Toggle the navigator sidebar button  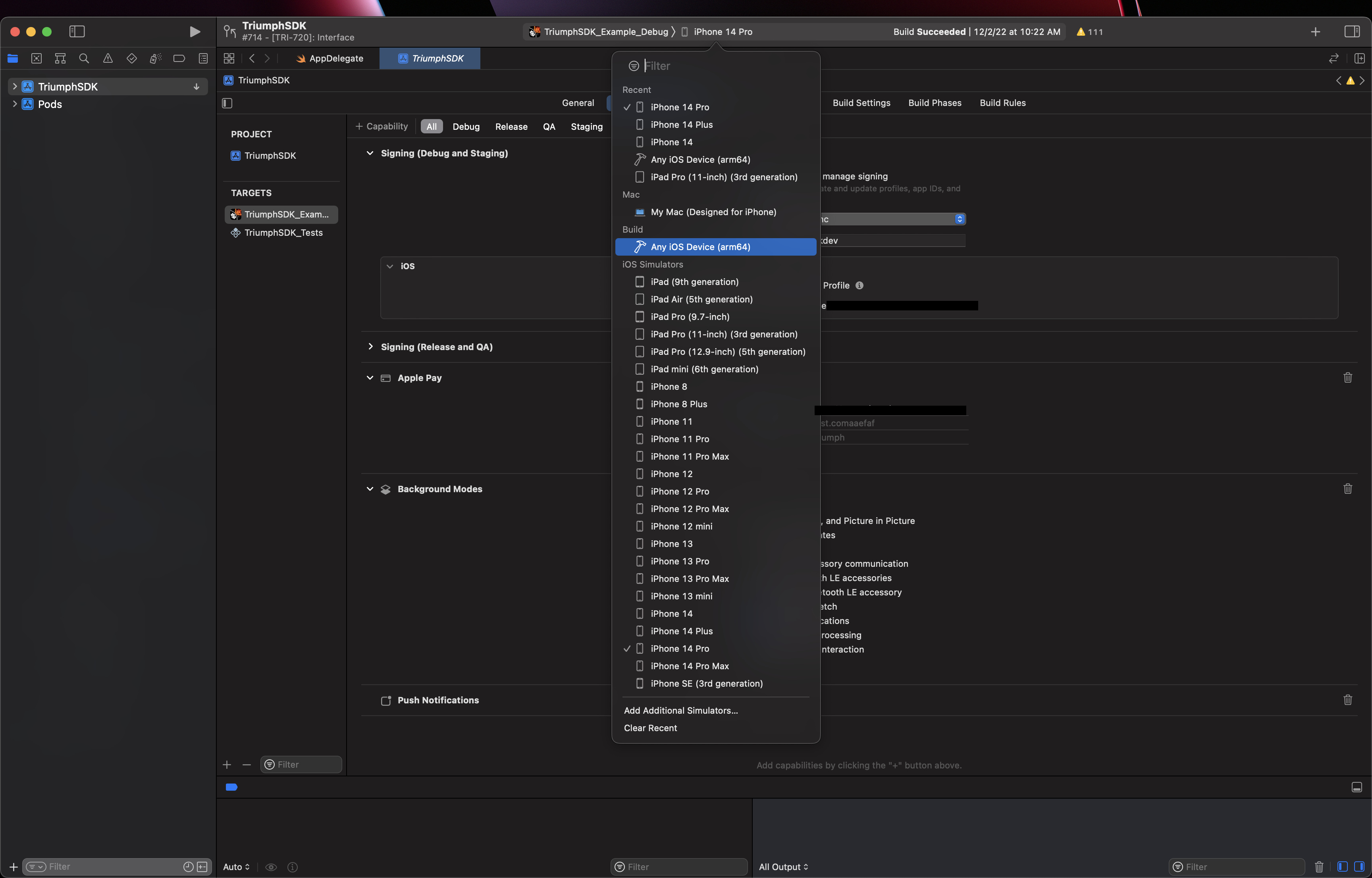(x=77, y=31)
